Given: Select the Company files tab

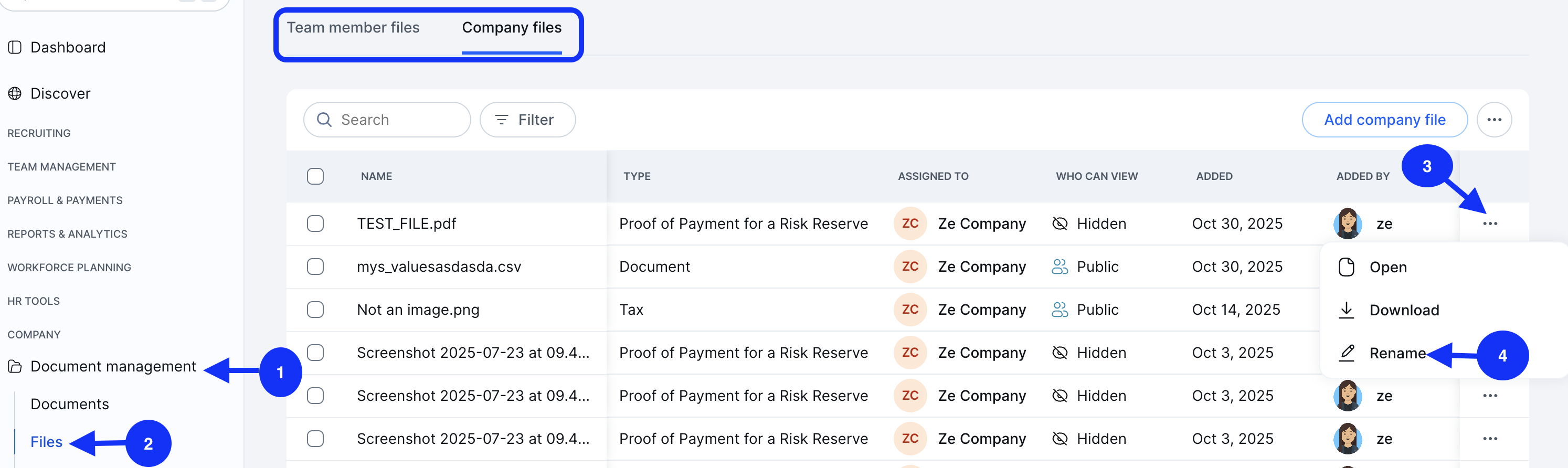Looking at the screenshot, I should click(x=511, y=28).
